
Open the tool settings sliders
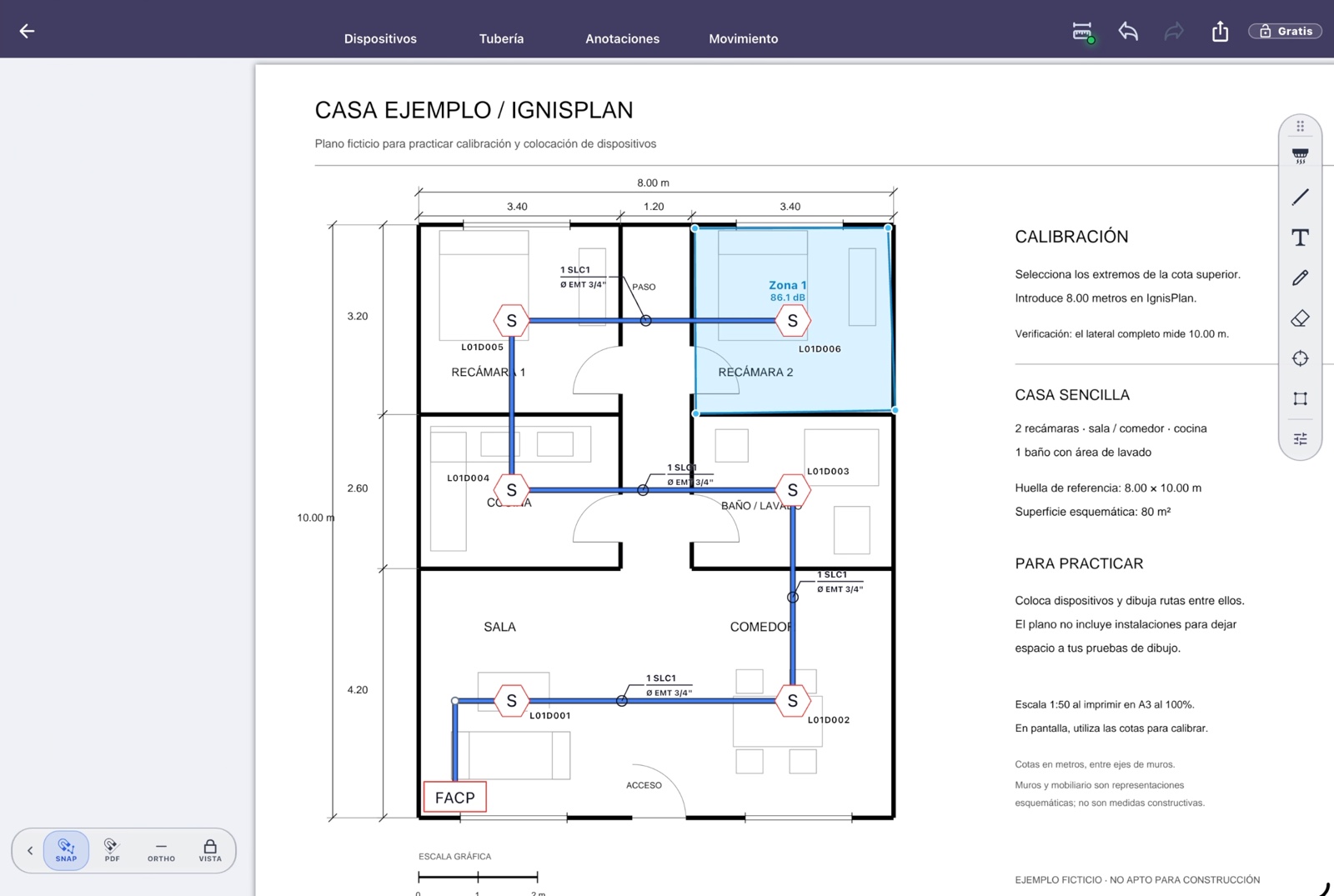[1300, 438]
